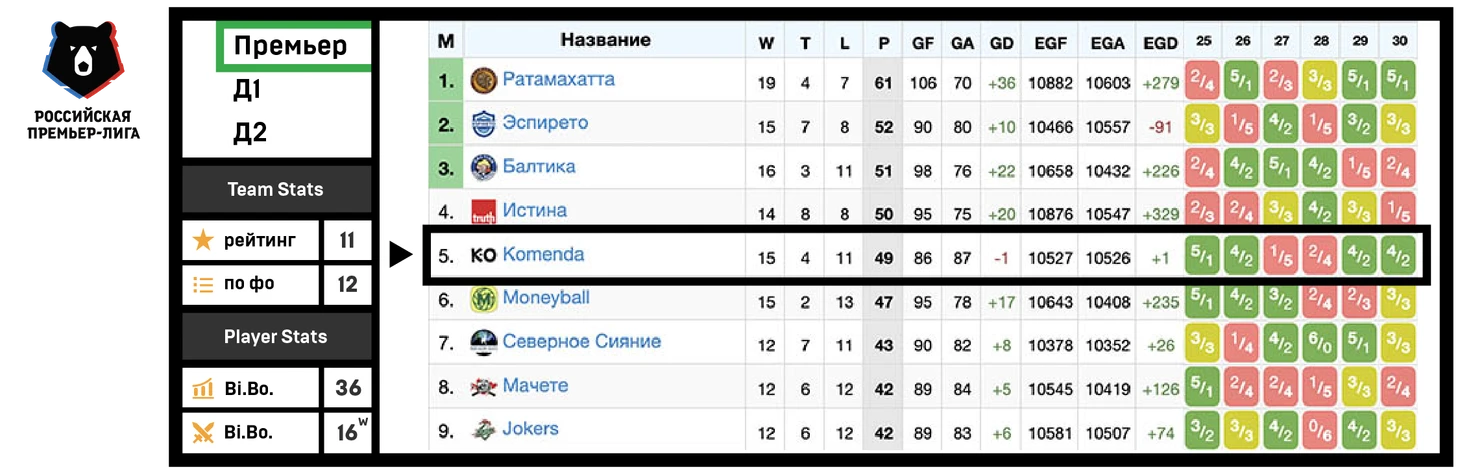This screenshot has height=474, width=1460.
Task: Click the Ратамахатта team logo icon
Action: pyautogui.click(x=483, y=81)
